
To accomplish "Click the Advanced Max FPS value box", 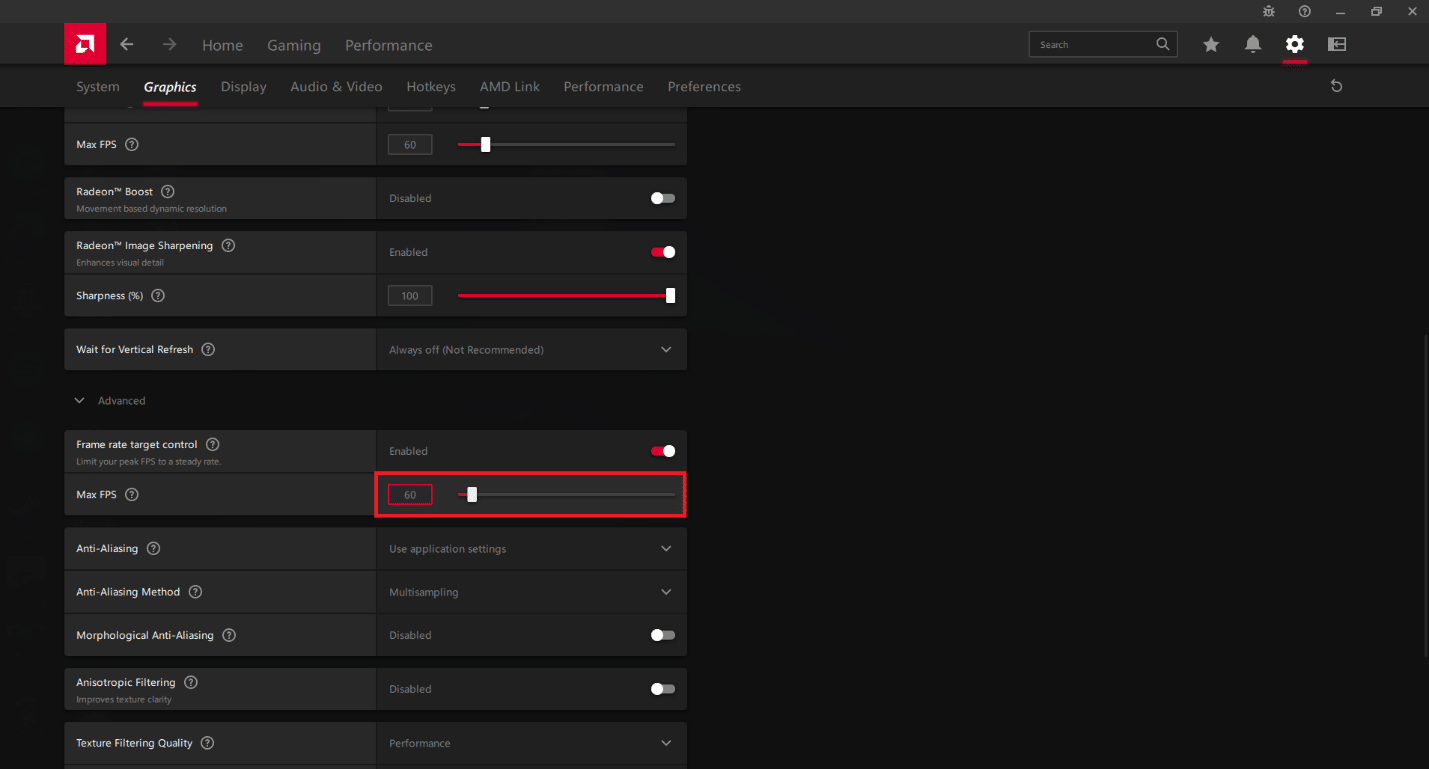I will [410, 495].
